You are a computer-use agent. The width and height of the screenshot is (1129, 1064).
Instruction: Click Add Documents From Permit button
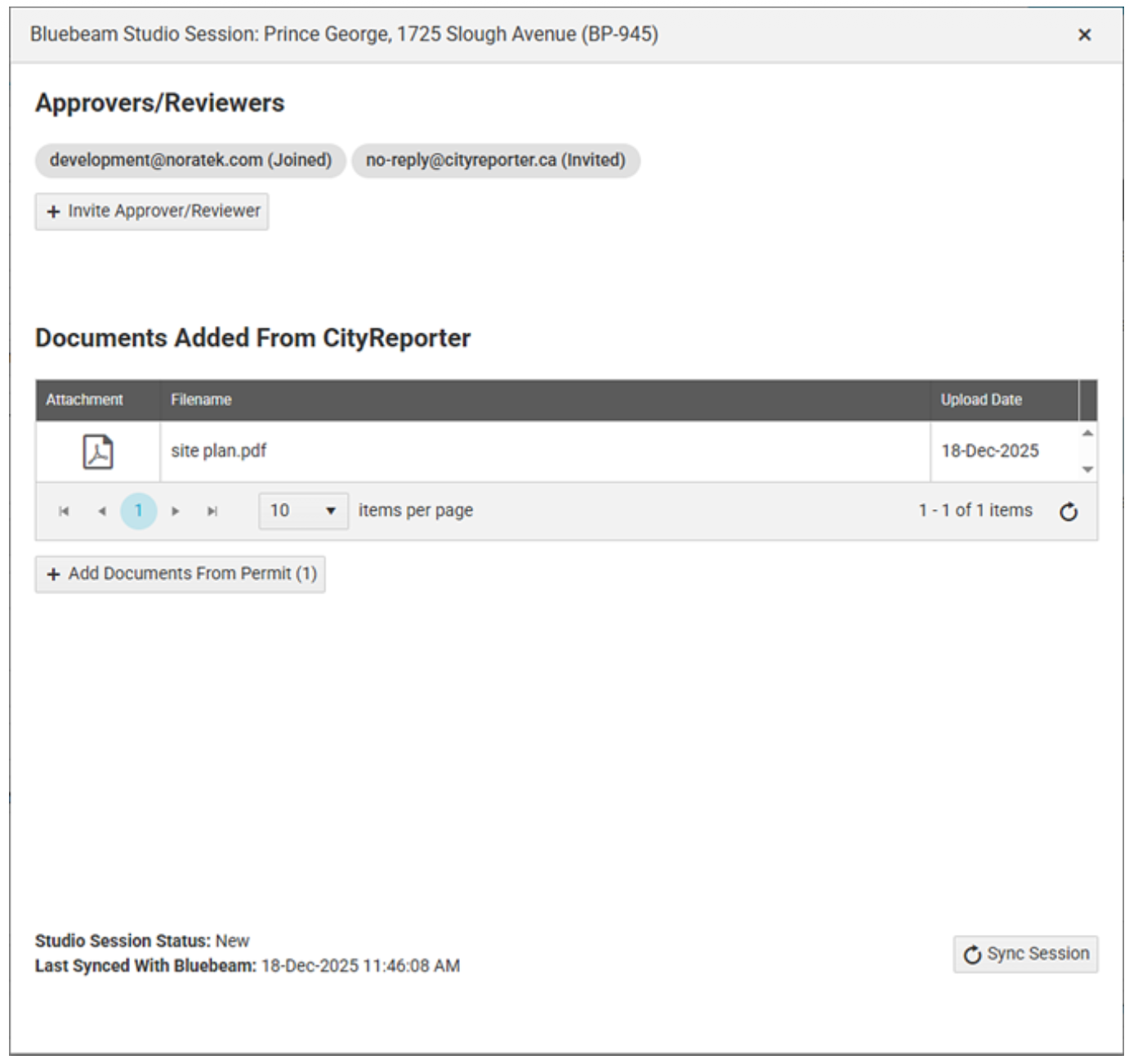(x=180, y=574)
